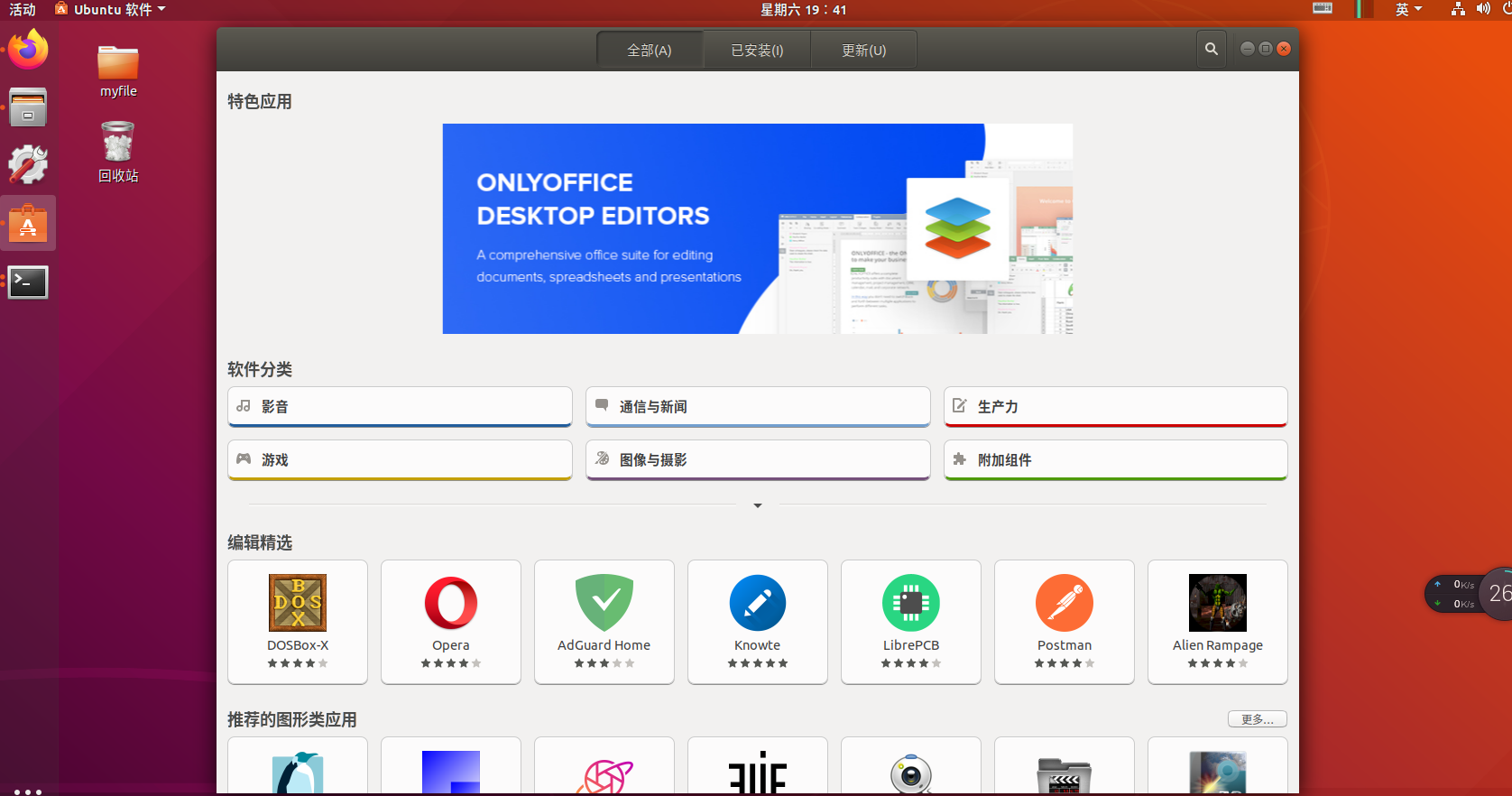Click the network speed monitor widget
1512x796 pixels.
pos(1468,593)
